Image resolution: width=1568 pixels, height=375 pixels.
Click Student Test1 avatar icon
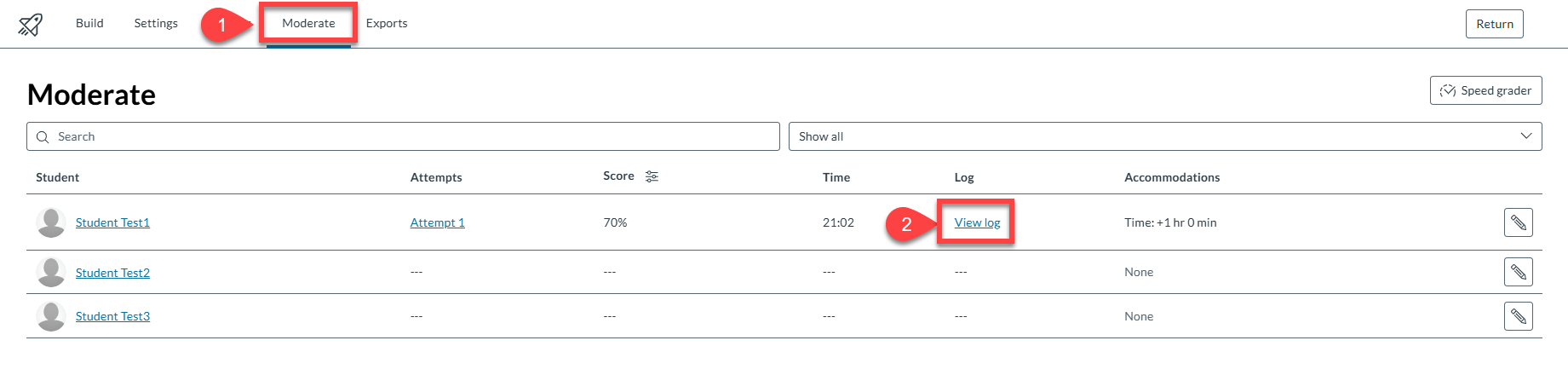tap(51, 222)
